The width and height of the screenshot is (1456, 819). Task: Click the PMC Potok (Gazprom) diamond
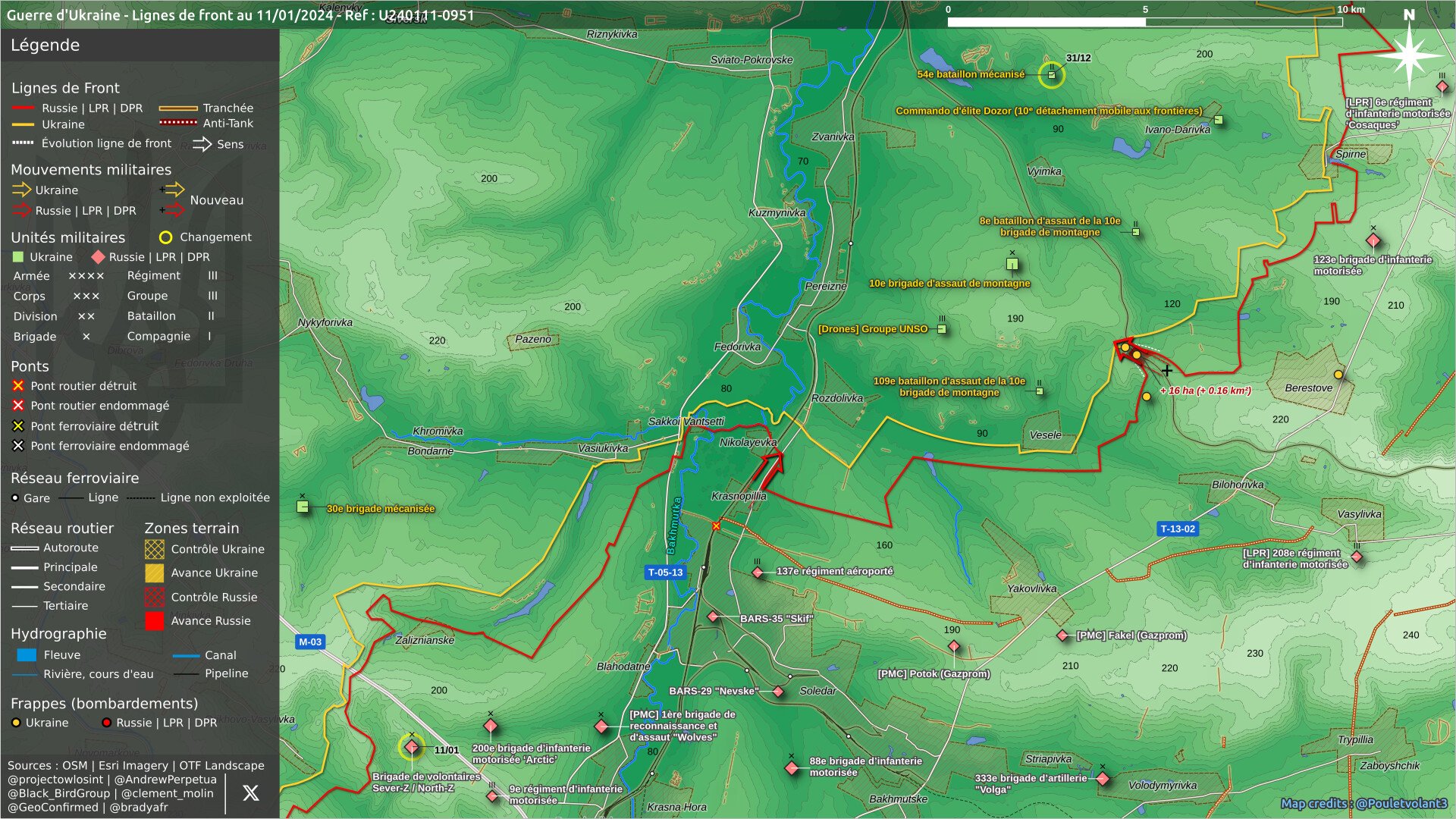954,646
